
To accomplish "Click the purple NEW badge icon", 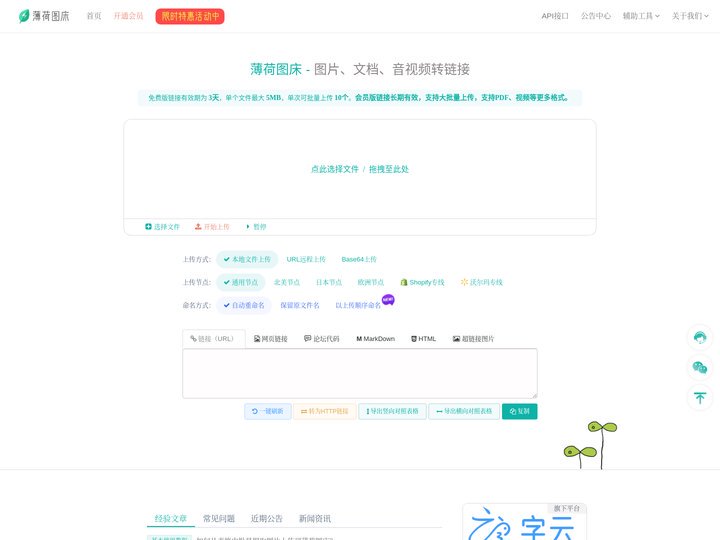I will [x=388, y=300].
